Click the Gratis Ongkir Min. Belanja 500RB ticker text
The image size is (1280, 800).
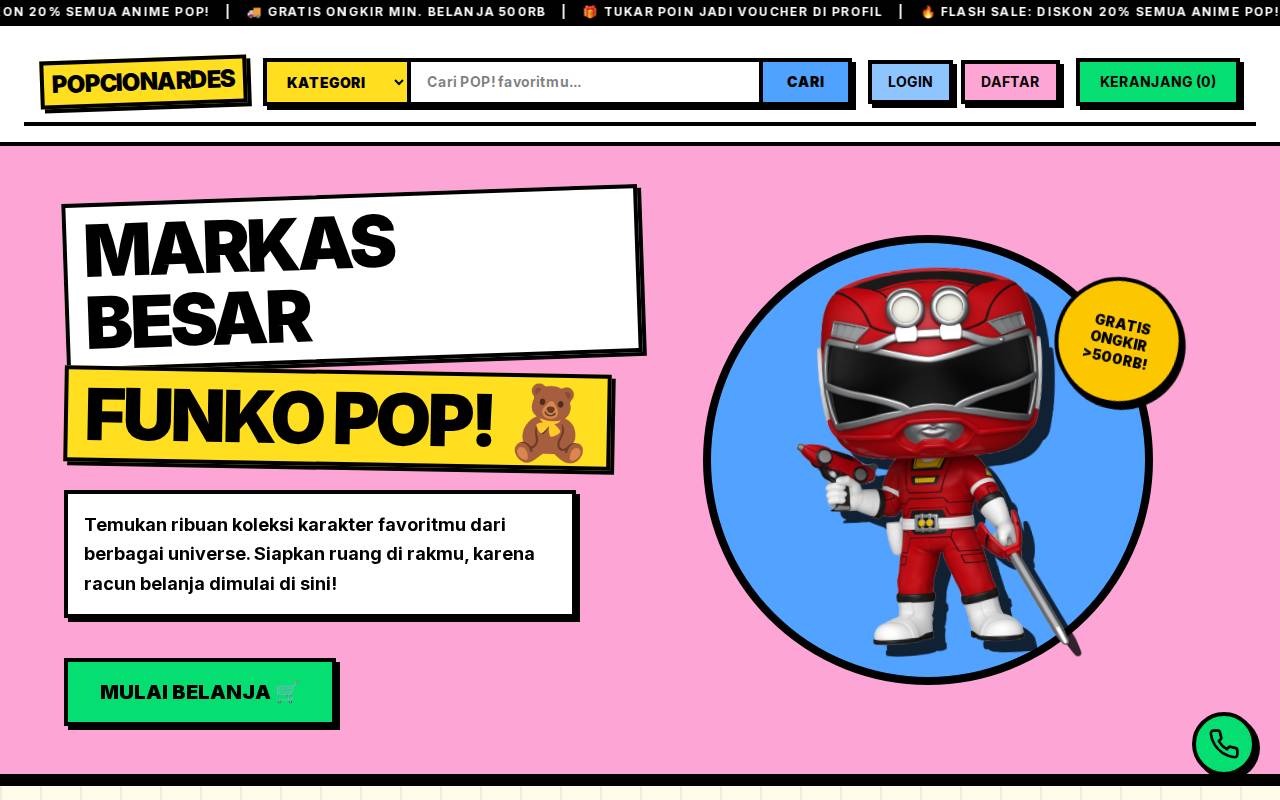(396, 12)
